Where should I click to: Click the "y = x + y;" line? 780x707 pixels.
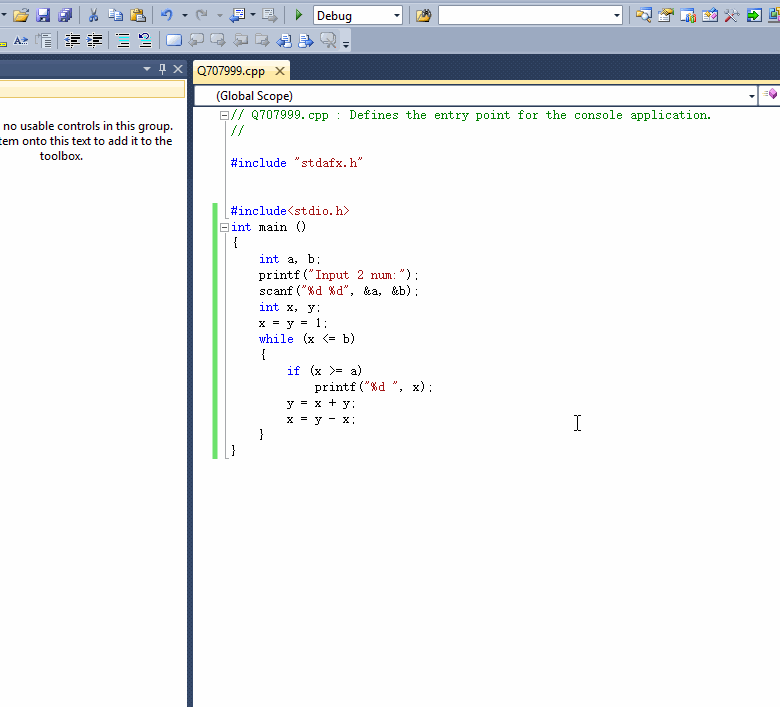coord(321,403)
